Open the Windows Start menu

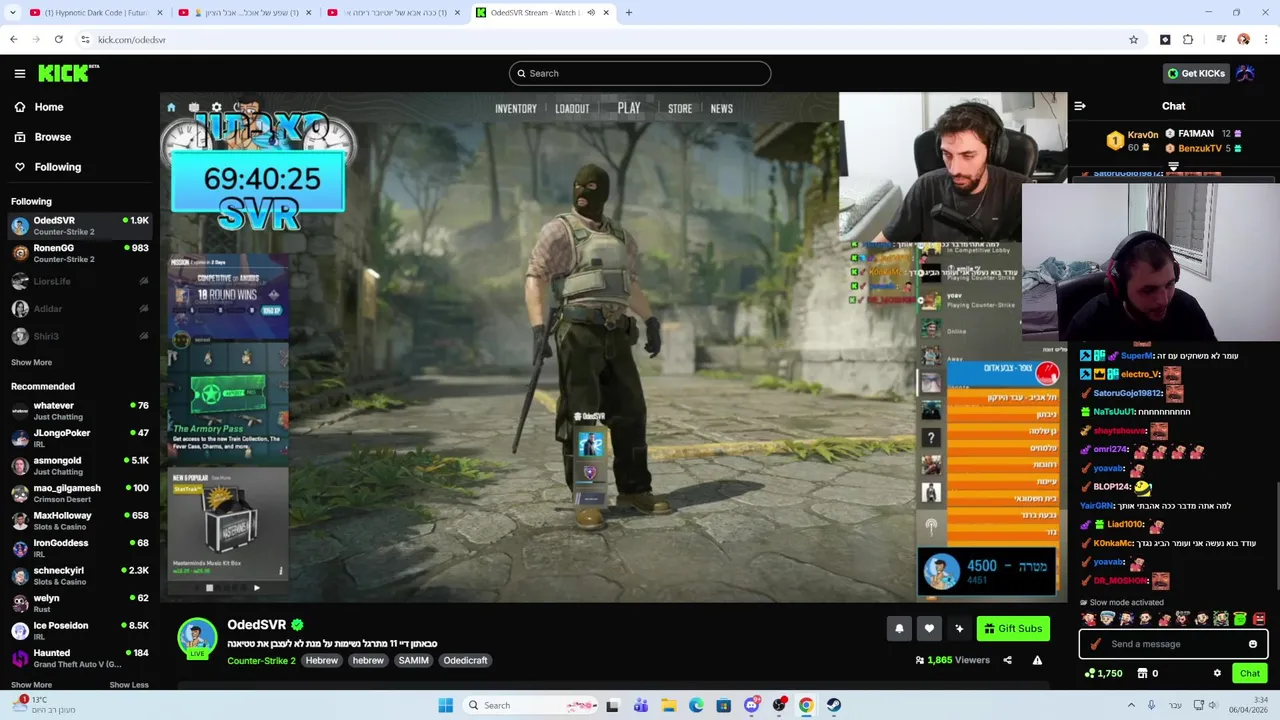click(x=445, y=705)
